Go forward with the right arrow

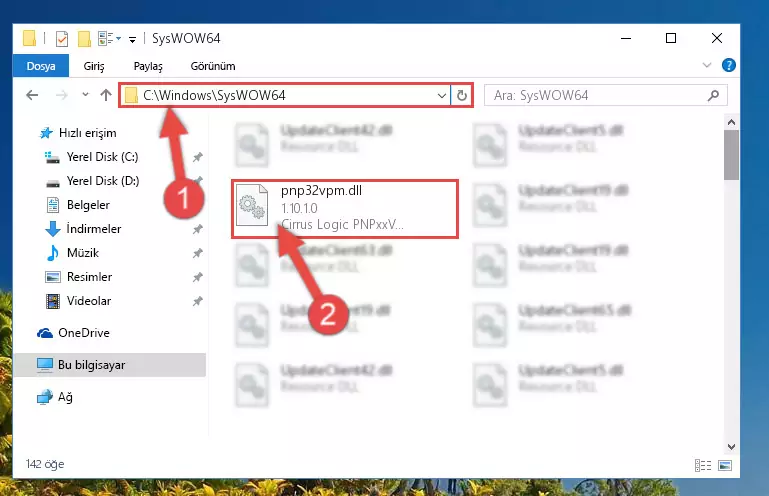click(x=62, y=95)
